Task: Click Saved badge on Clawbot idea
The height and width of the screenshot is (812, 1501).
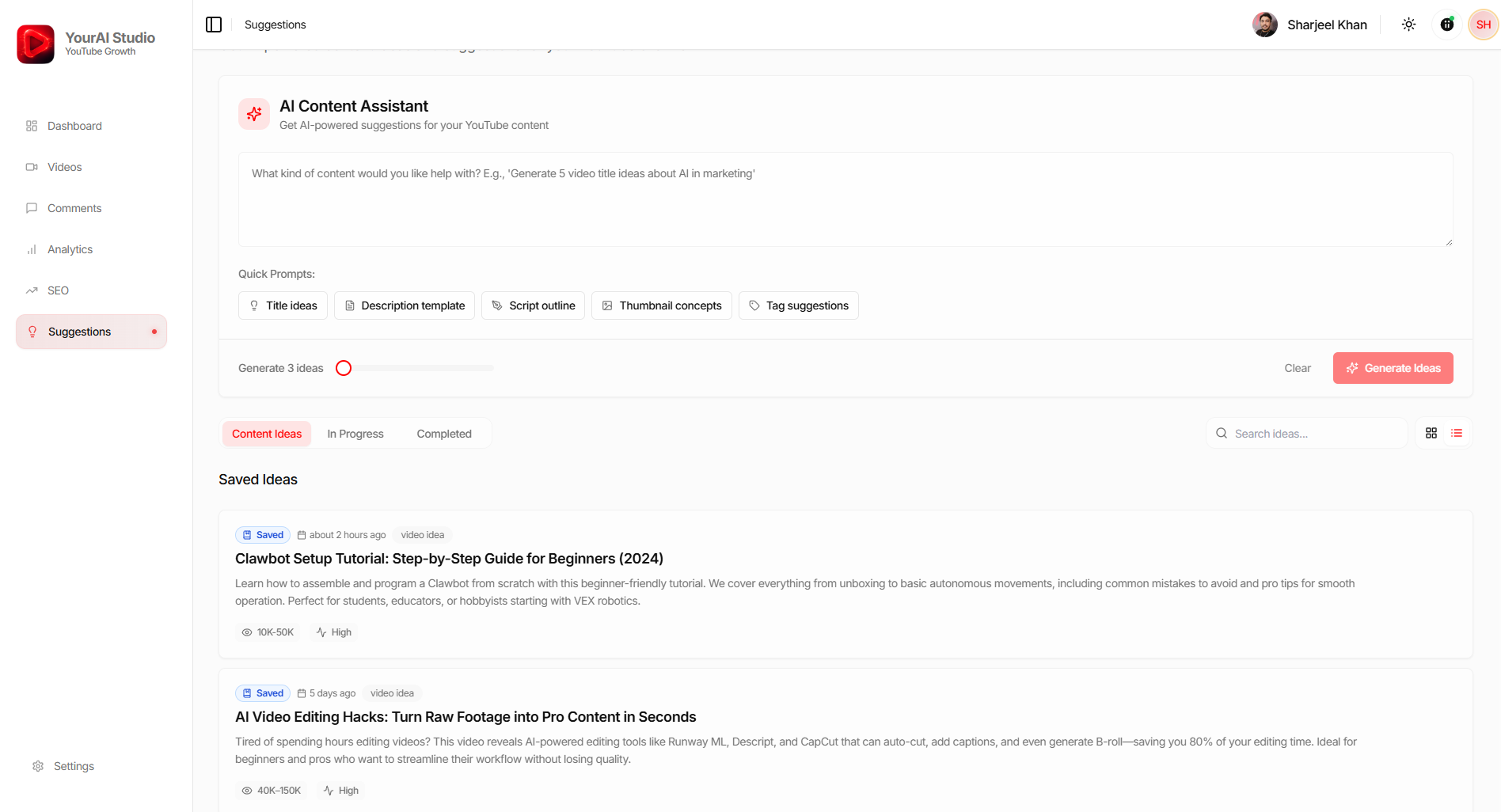Action: pos(263,535)
